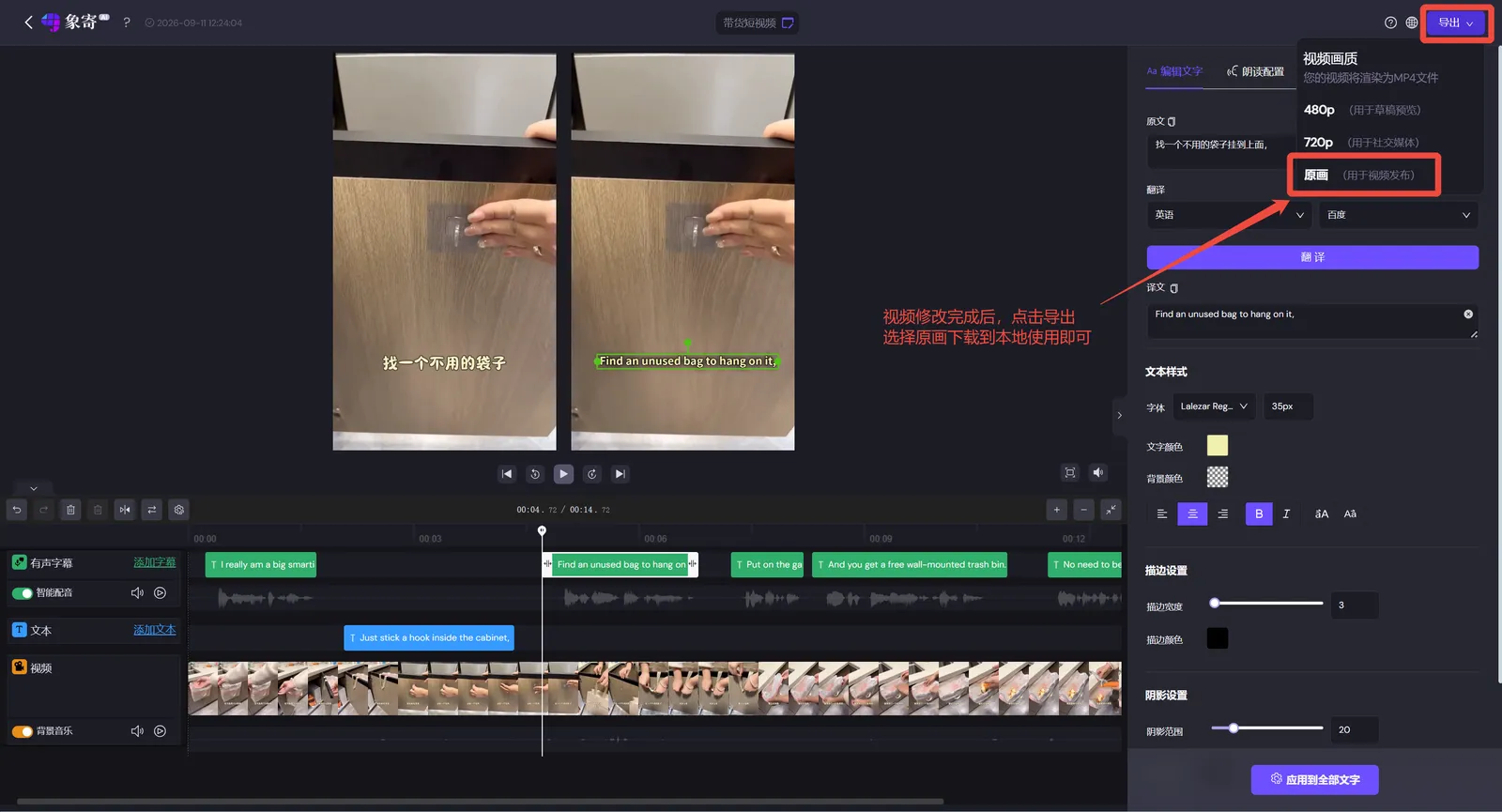Open the 百度 translation engine dropdown
The height and width of the screenshot is (812, 1502).
(x=1399, y=215)
